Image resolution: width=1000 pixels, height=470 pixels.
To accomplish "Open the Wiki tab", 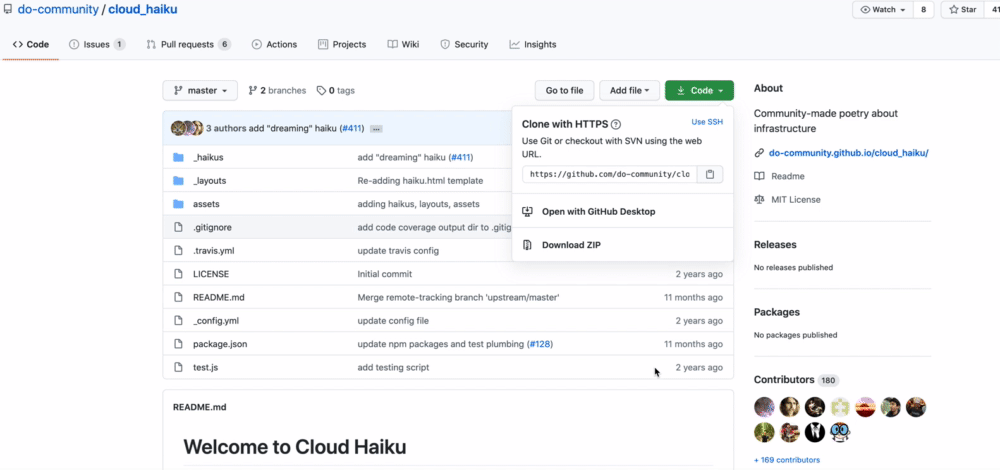I will (x=403, y=45).
